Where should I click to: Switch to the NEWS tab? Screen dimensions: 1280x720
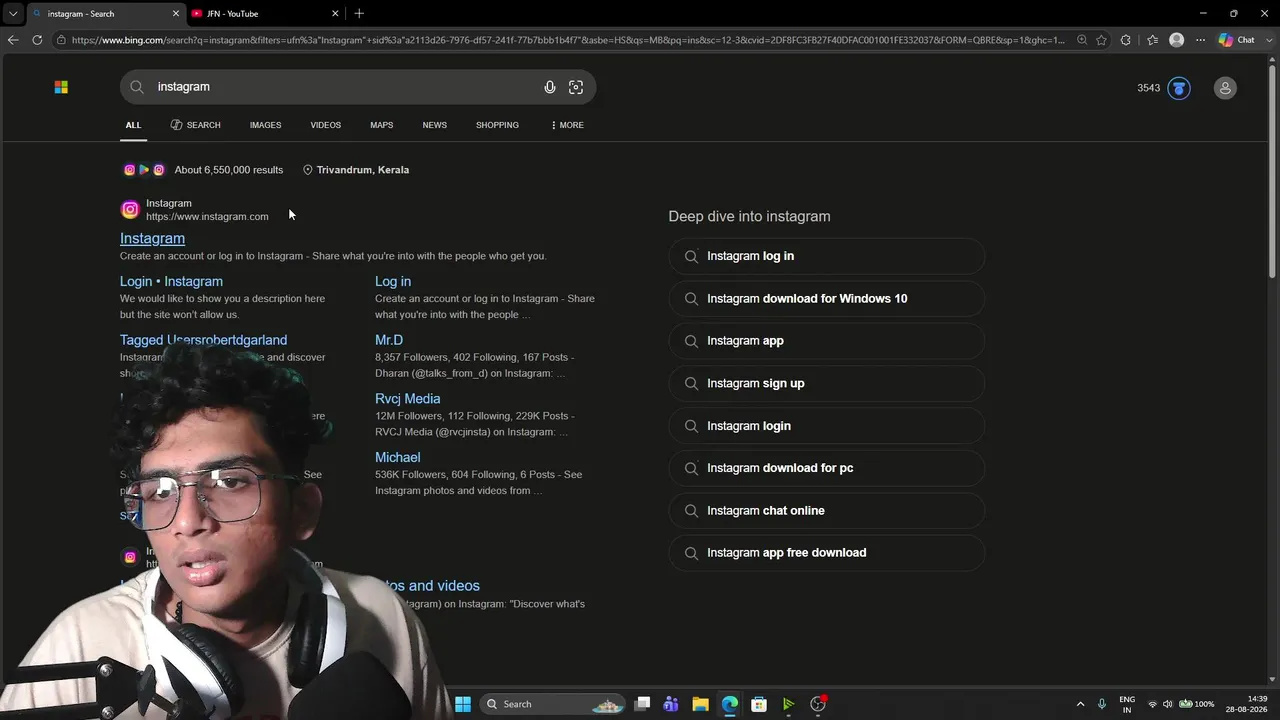[x=435, y=125]
